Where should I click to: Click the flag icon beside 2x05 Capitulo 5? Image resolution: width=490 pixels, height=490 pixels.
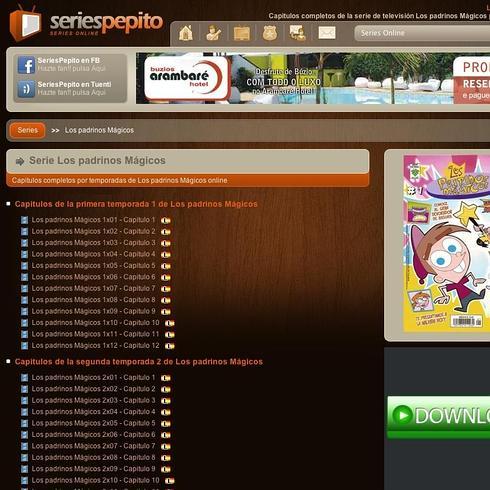point(166,424)
